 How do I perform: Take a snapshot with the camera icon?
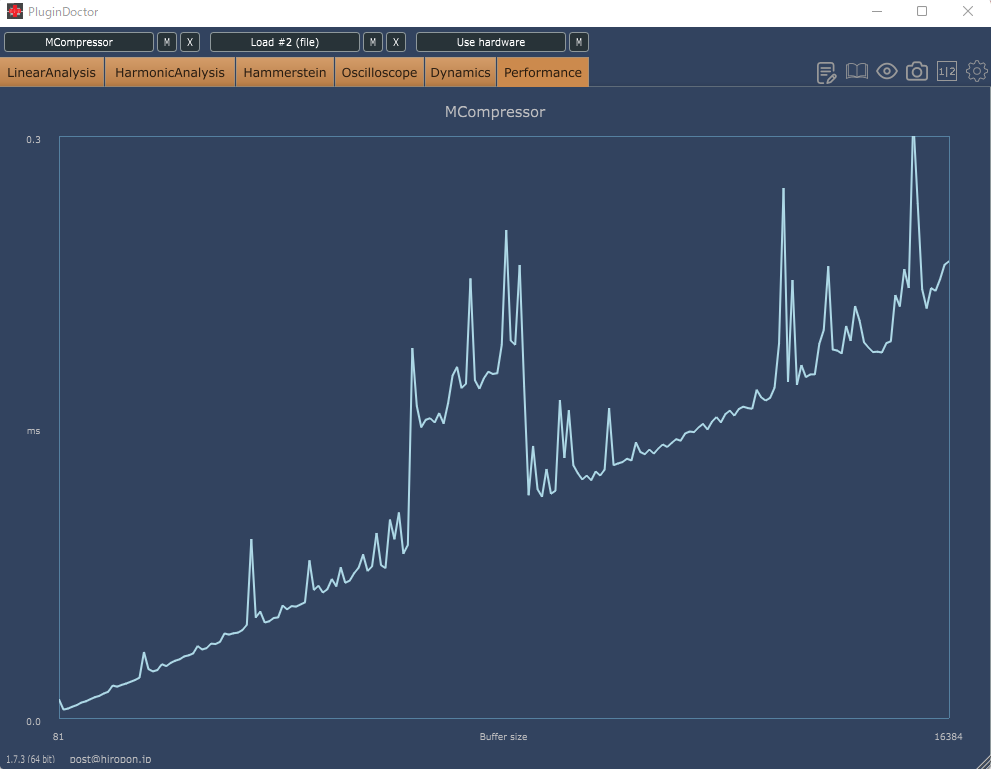[916, 71]
